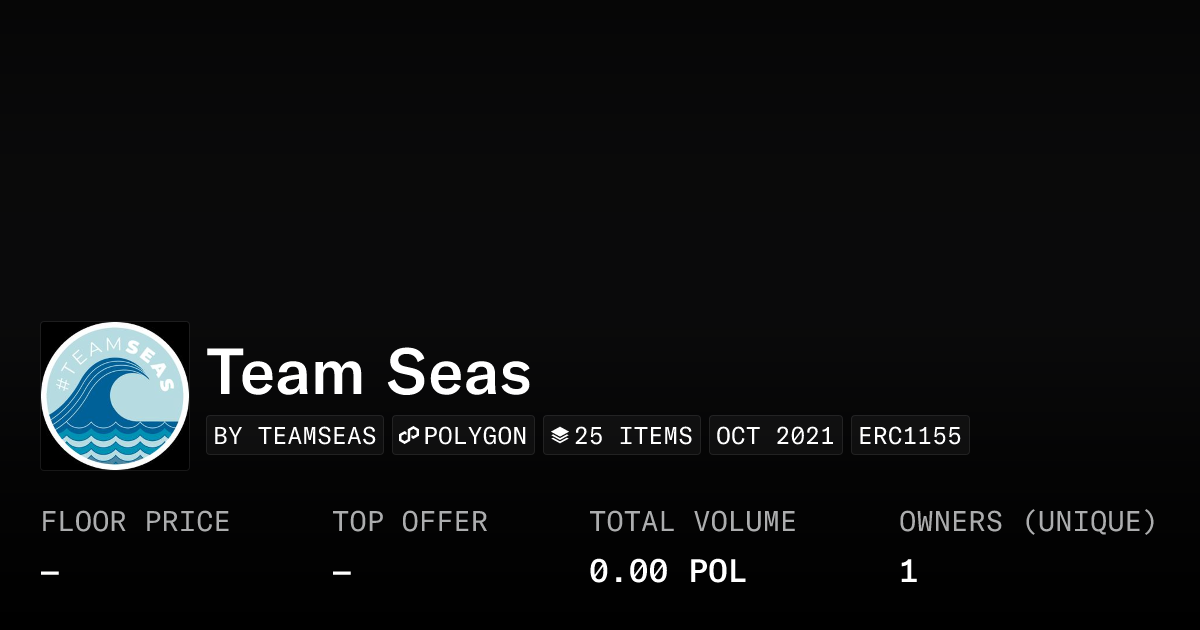The height and width of the screenshot is (630, 1200).
Task: Open the BY TEAMSEAS creator badge
Action: point(295,436)
